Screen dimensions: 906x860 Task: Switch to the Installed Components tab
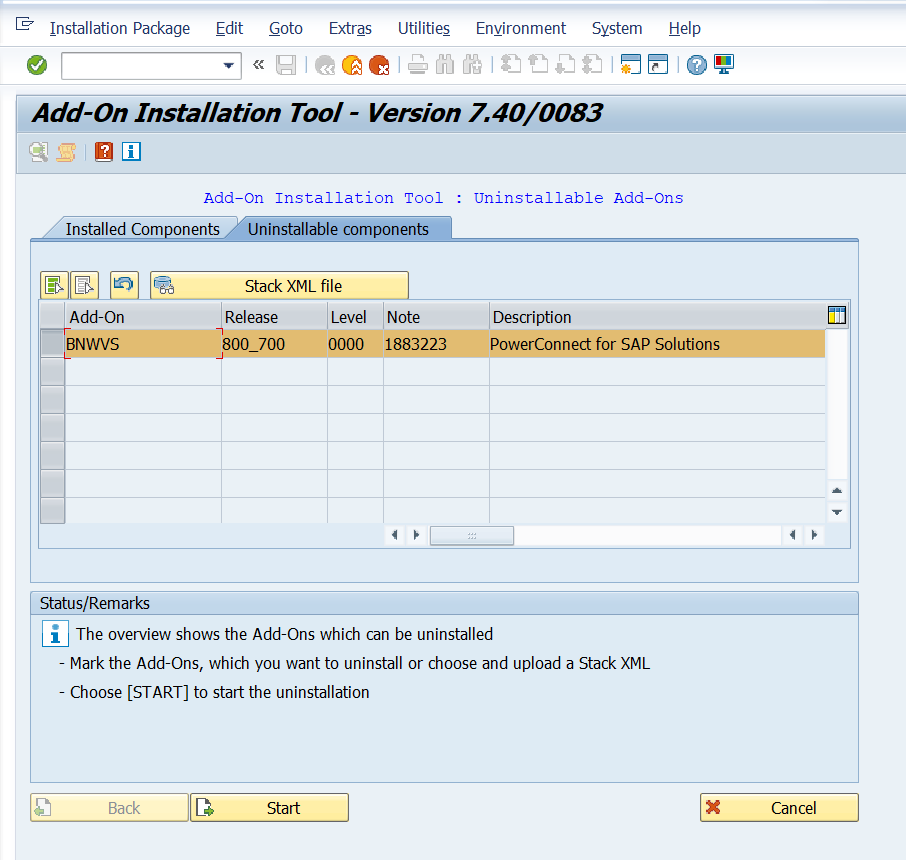tap(142, 229)
